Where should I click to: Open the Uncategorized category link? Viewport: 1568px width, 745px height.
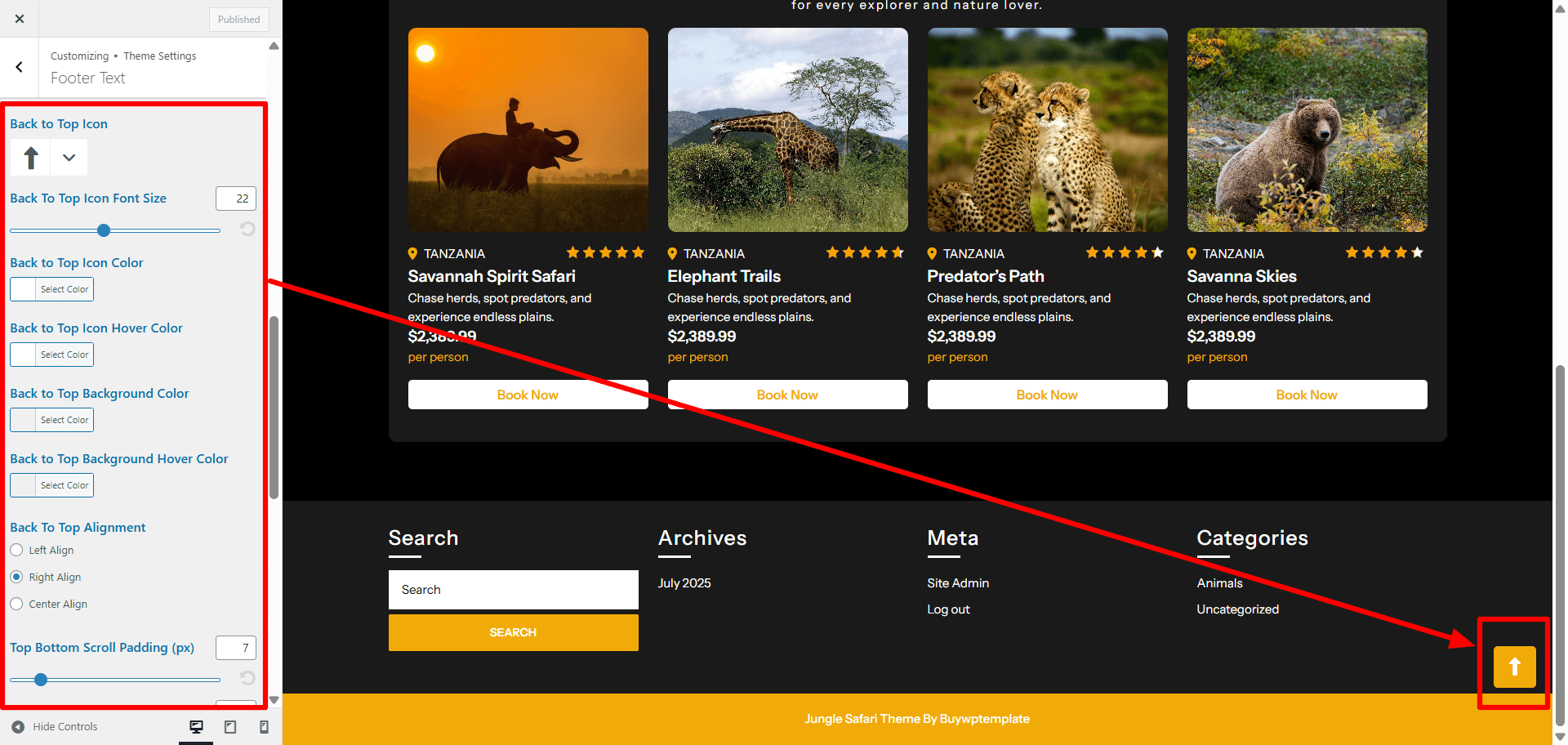point(1238,609)
